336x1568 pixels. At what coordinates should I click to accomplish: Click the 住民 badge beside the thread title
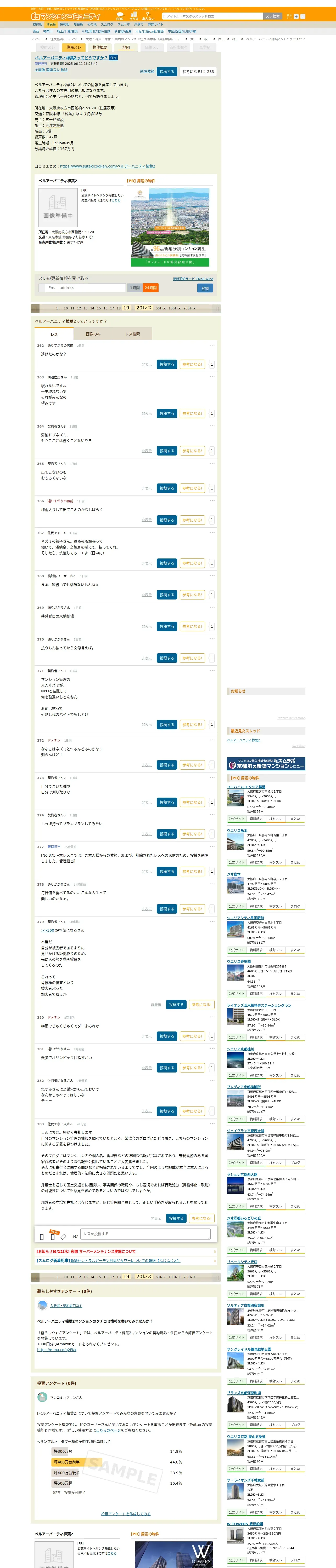pos(113,58)
